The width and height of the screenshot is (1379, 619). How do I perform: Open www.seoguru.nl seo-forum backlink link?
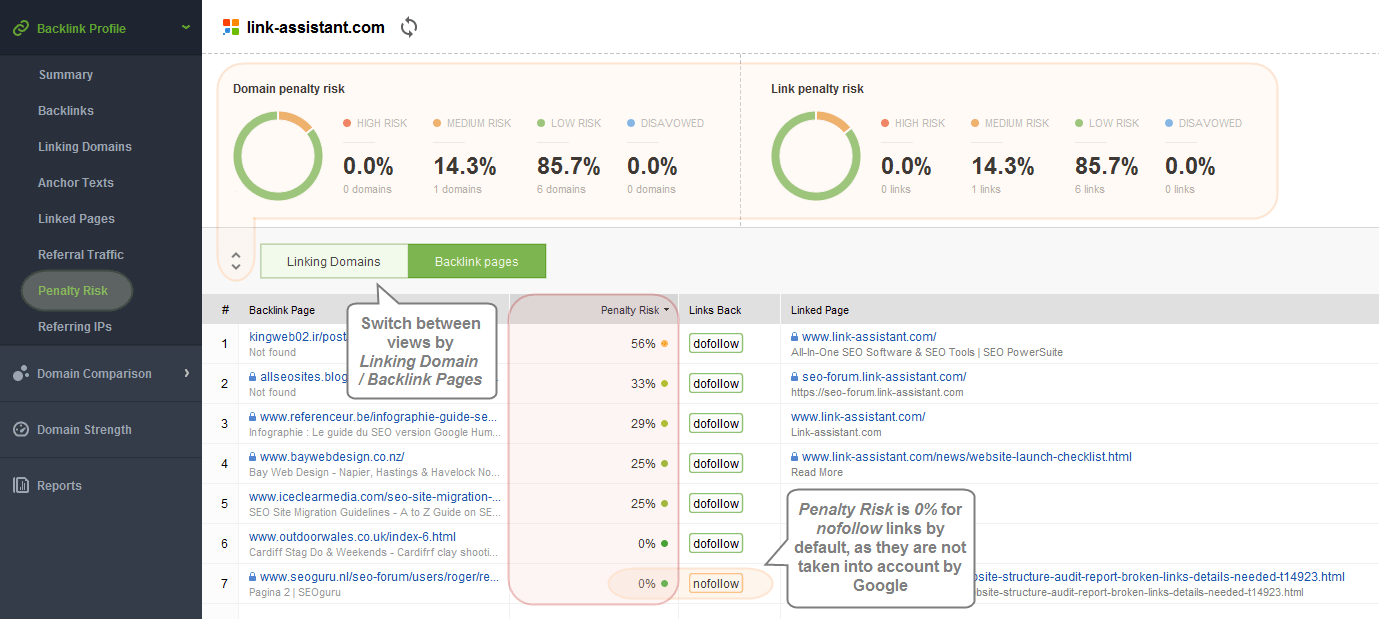click(380, 577)
